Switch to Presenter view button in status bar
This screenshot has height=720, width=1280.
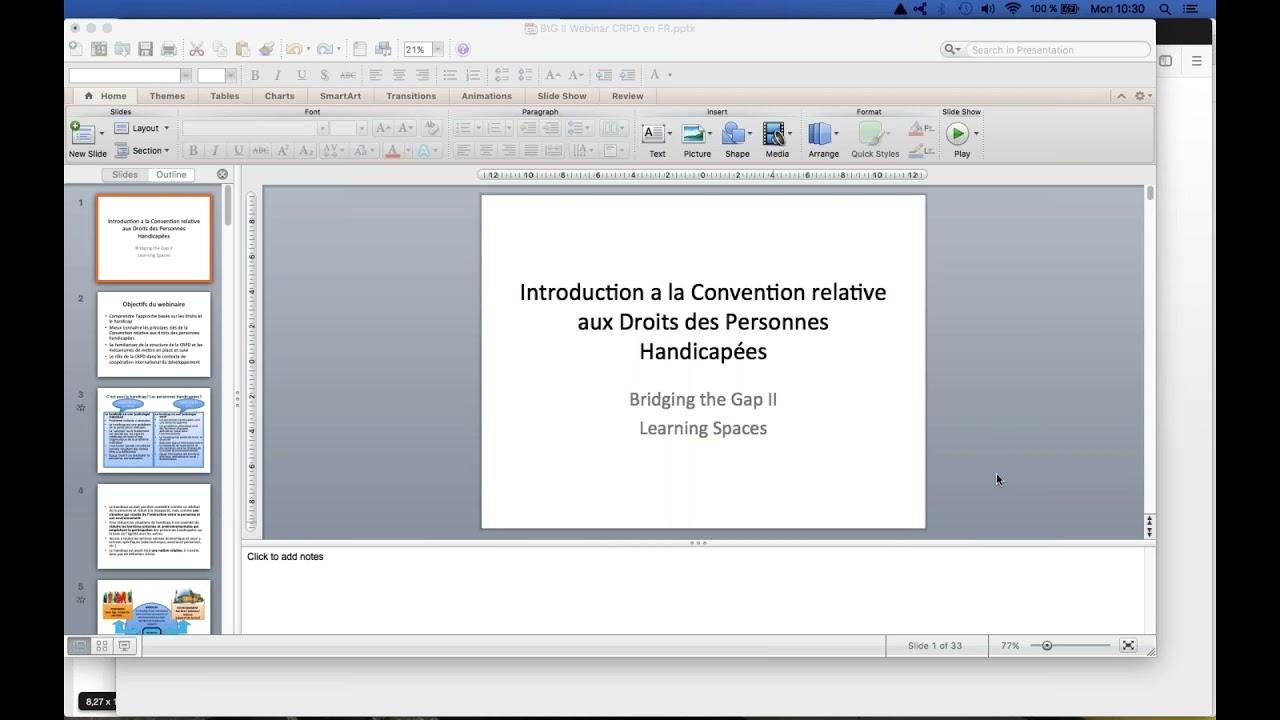[125, 646]
